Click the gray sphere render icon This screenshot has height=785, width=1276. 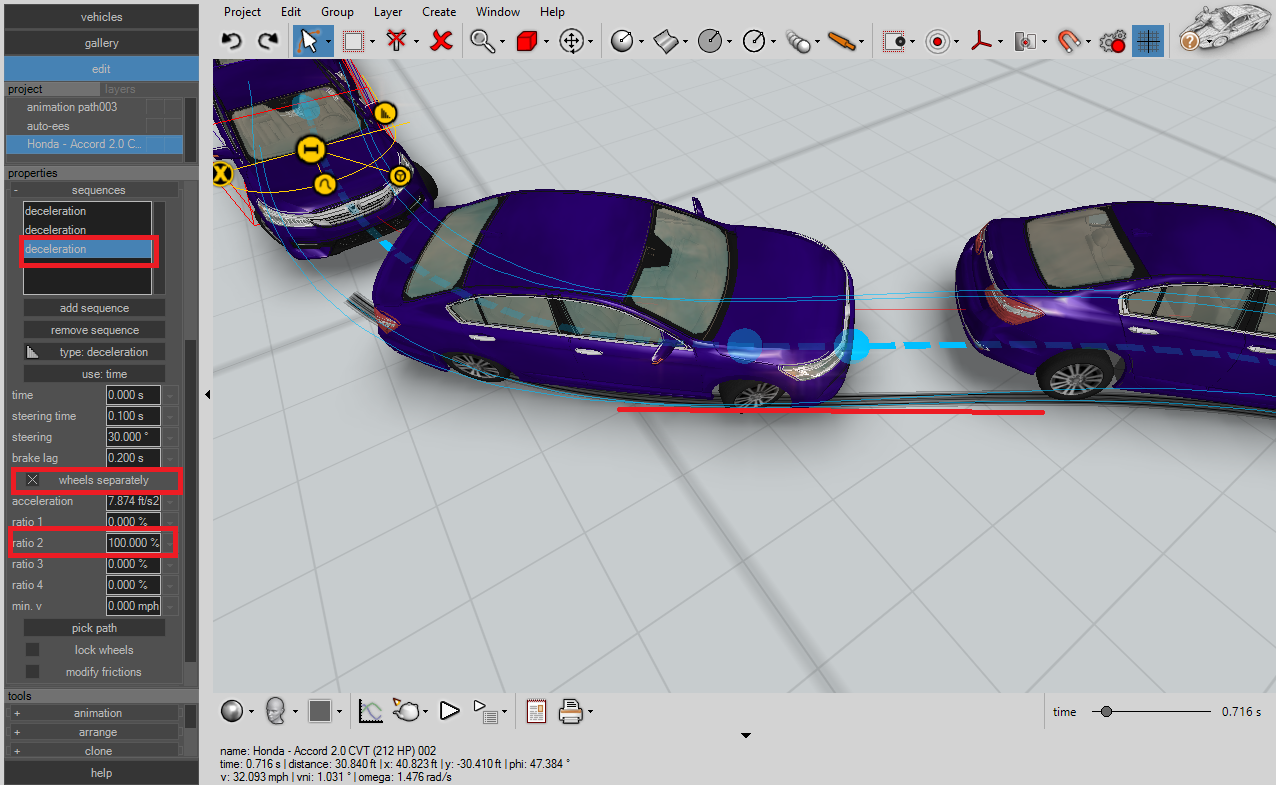tap(232, 711)
